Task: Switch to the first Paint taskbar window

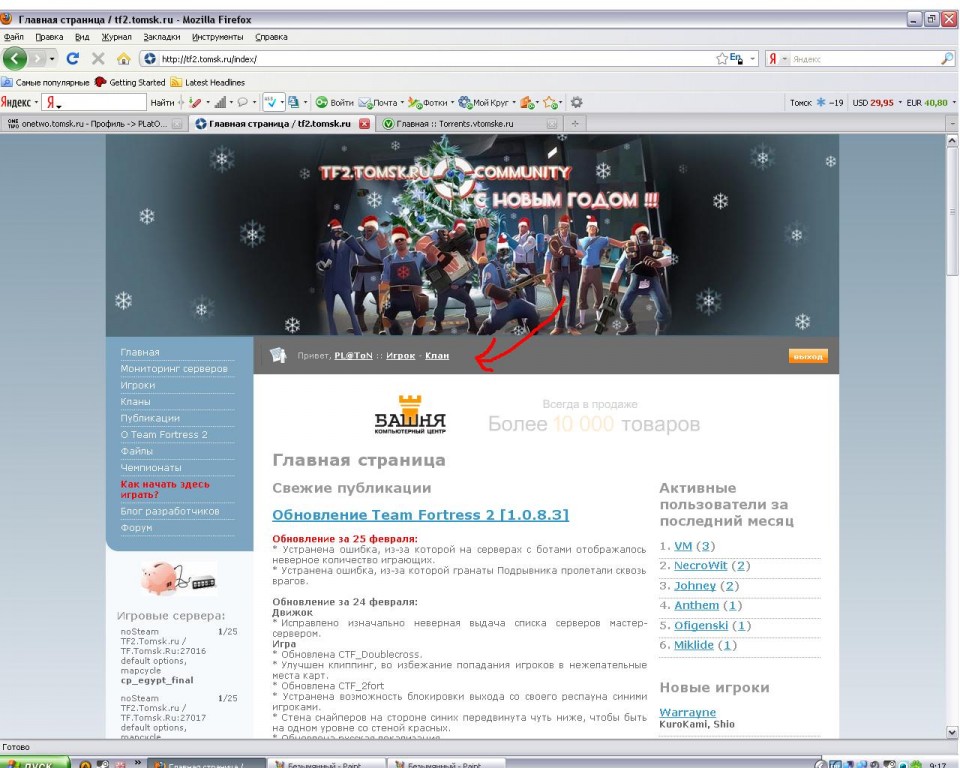Action: (326, 764)
